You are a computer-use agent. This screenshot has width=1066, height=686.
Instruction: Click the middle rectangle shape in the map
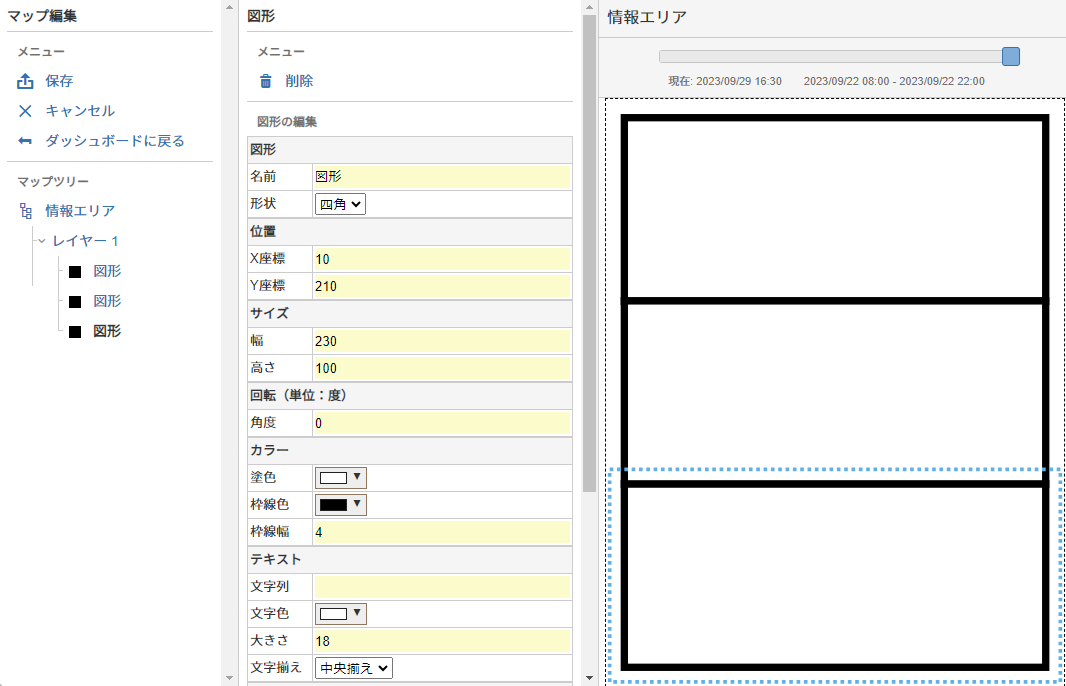click(x=834, y=392)
